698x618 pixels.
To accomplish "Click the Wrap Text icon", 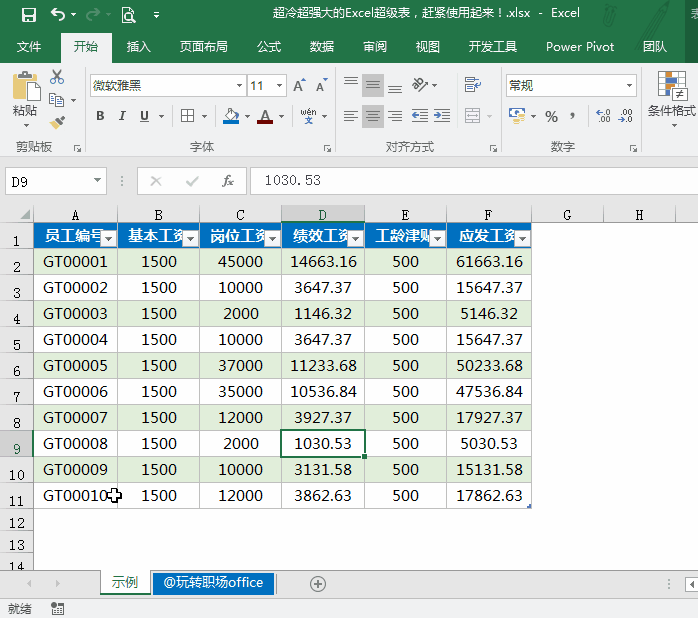I will pyautogui.click(x=472, y=85).
